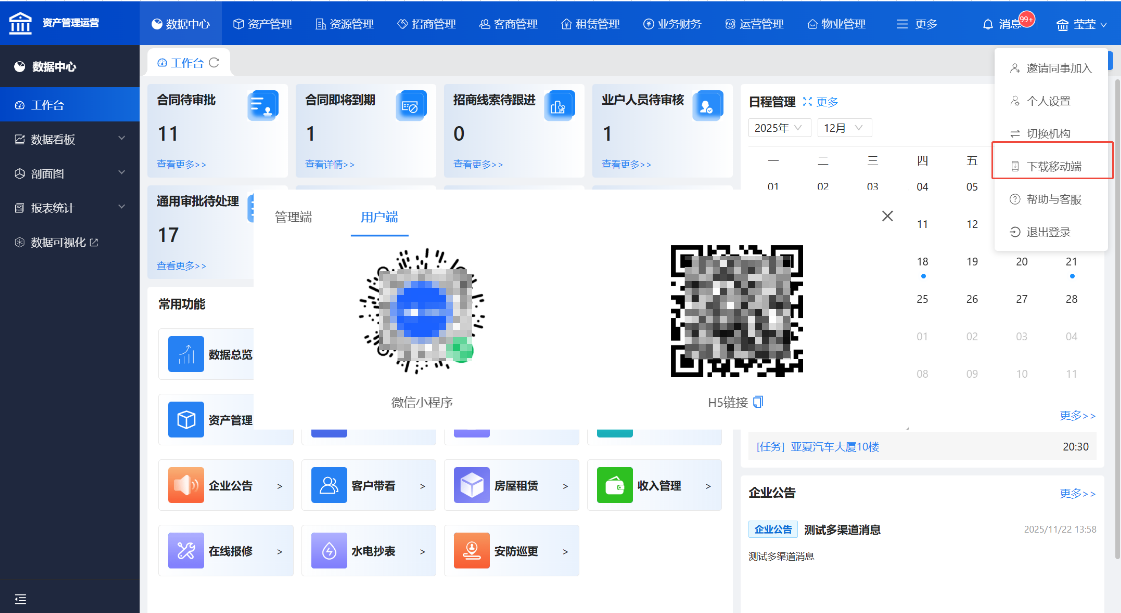Click 查看更多 under 合同待审批
The image size is (1121, 613).
coord(181,164)
